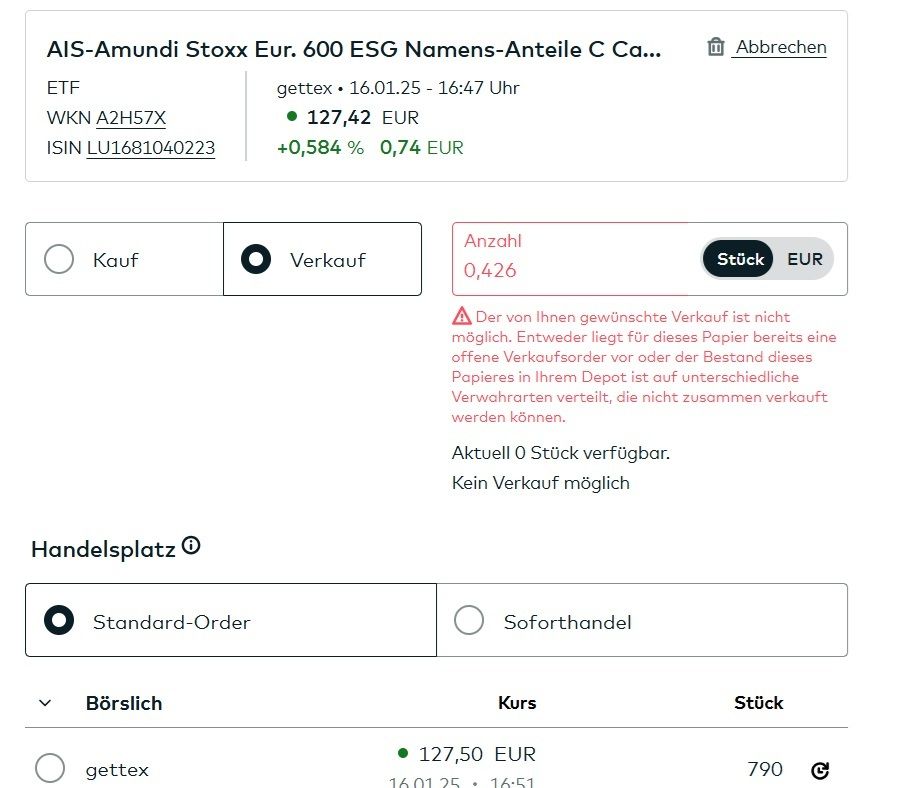The image size is (907, 788).
Task: Choose the Soforthandel option
Action: point(469,621)
